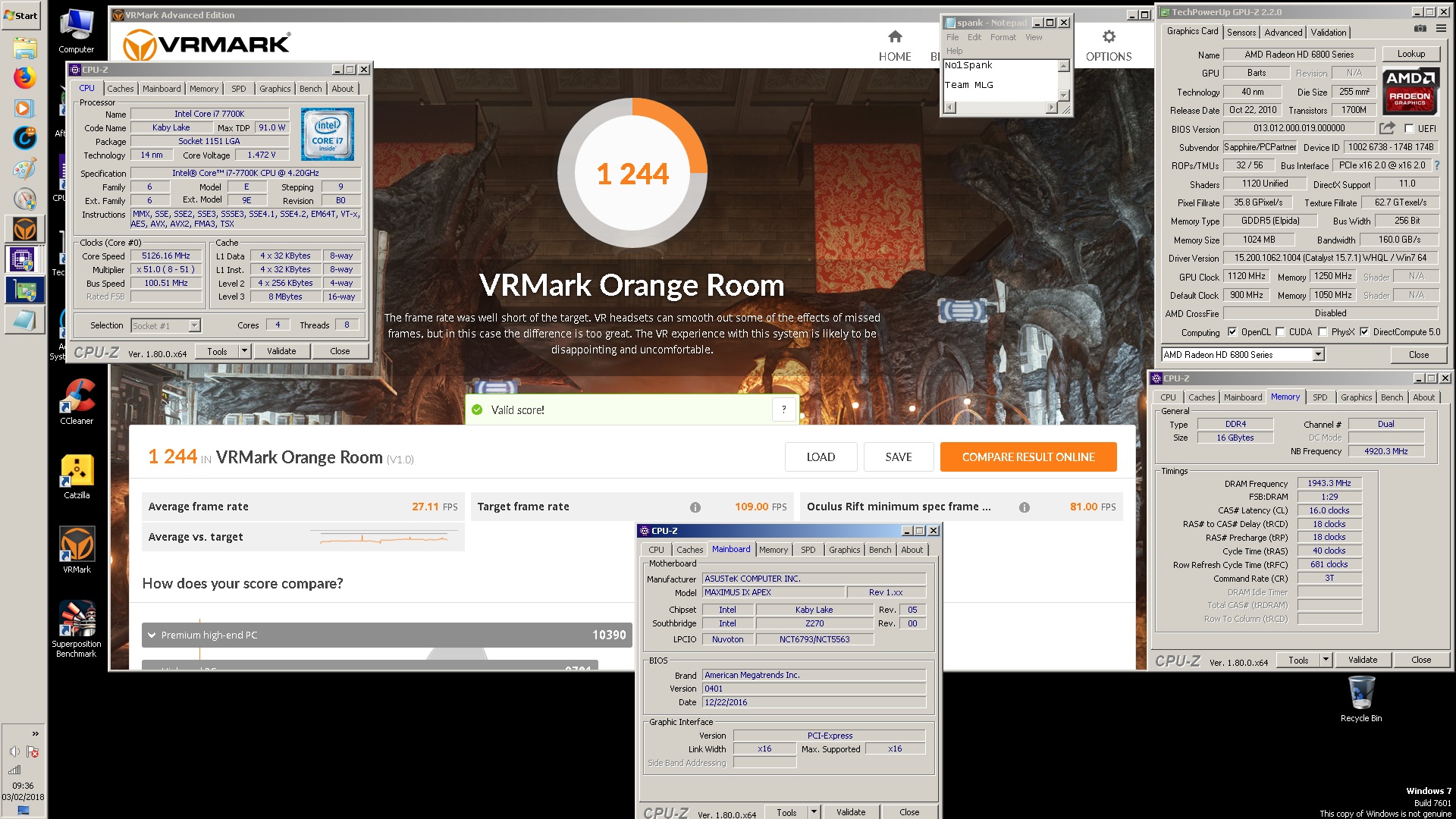Click the Action Center flag tray icon
The height and width of the screenshot is (819, 1456).
coord(33,752)
